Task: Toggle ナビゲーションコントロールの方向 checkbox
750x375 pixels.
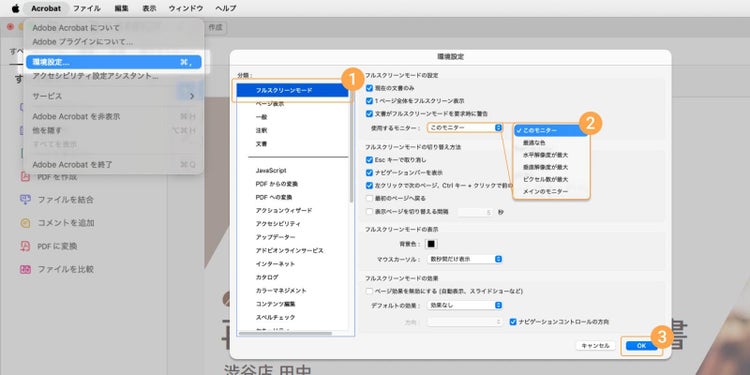Action: pos(513,322)
